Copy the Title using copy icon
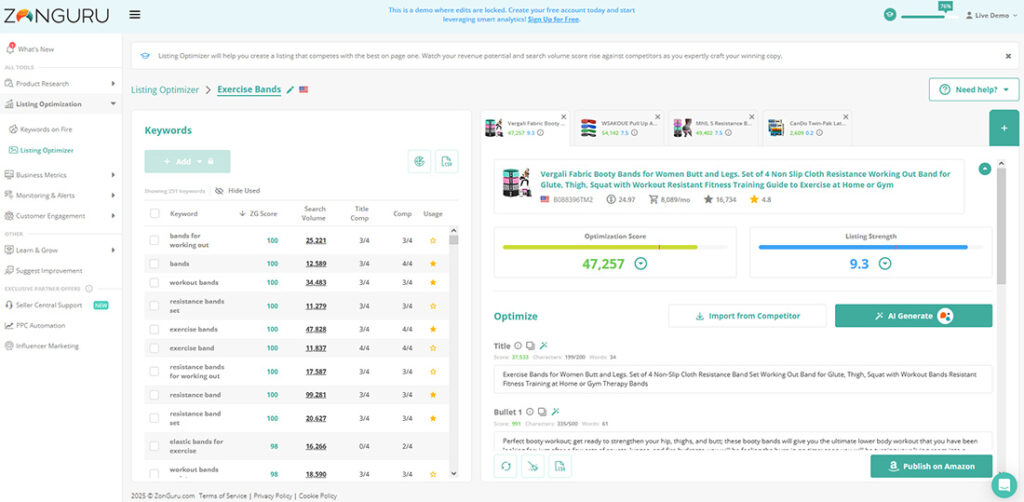Image resolution: width=1024 pixels, height=502 pixels. pyautogui.click(x=530, y=346)
